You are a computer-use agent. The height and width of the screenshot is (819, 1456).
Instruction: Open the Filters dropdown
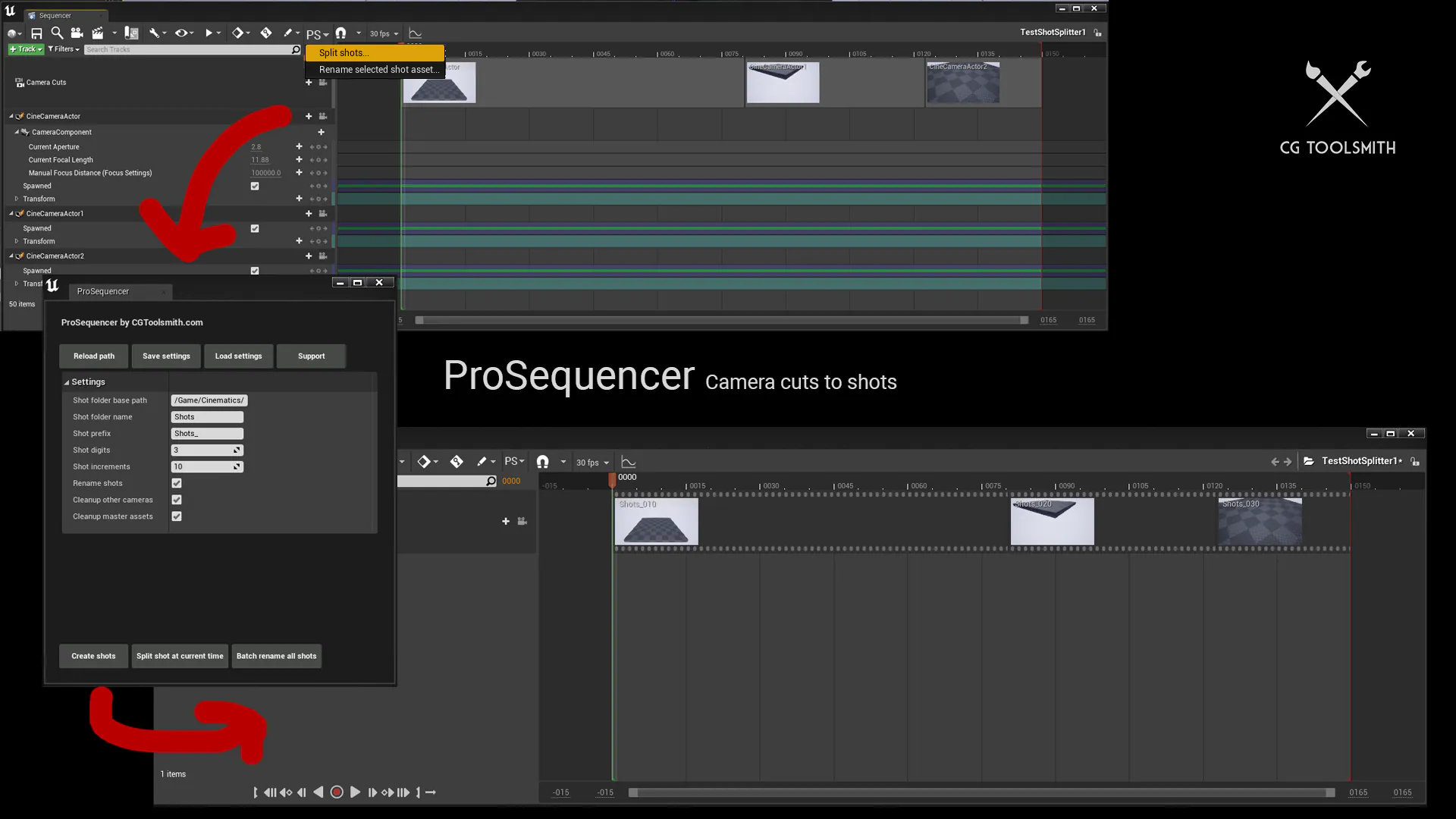(x=64, y=49)
